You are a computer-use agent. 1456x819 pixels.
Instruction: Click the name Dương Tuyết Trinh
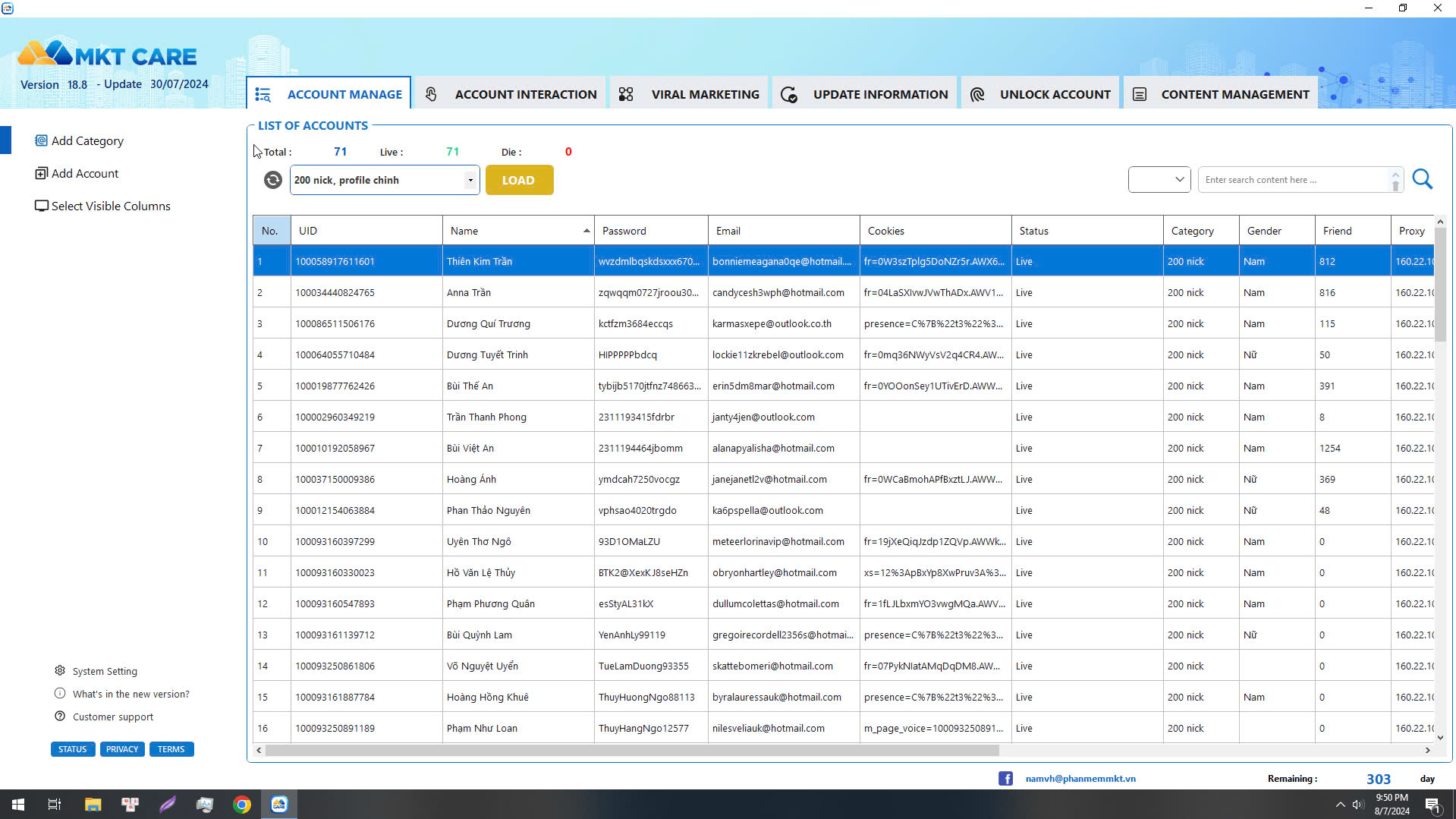487,354
